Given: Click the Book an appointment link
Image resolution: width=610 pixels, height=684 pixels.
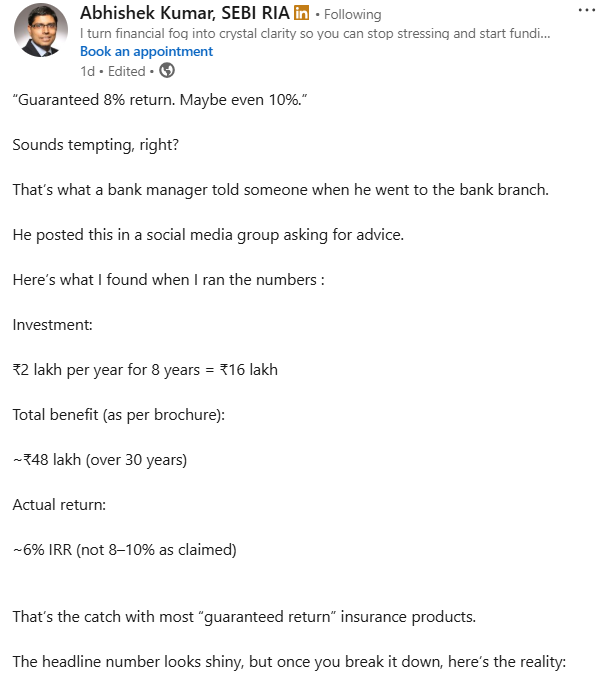Looking at the screenshot, I should (146, 51).
